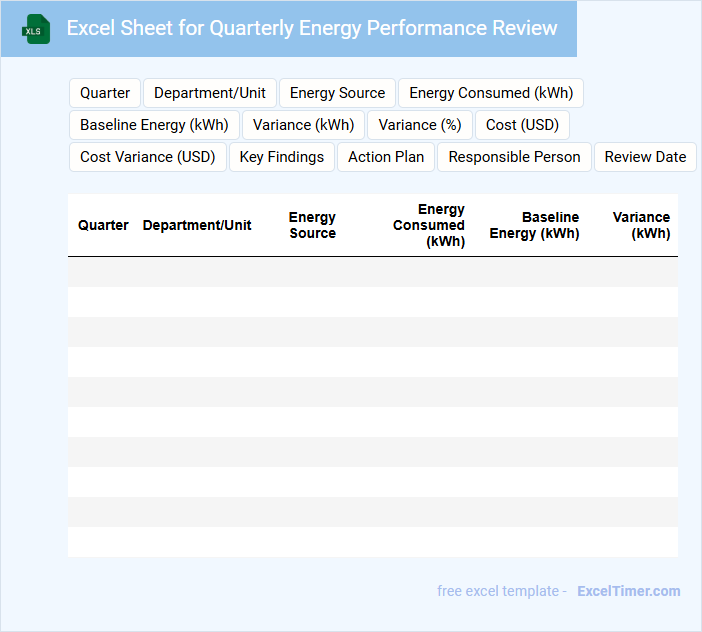
Task: Select the Energy Consumed (kWh) tag
Action: tap(491, 93)
